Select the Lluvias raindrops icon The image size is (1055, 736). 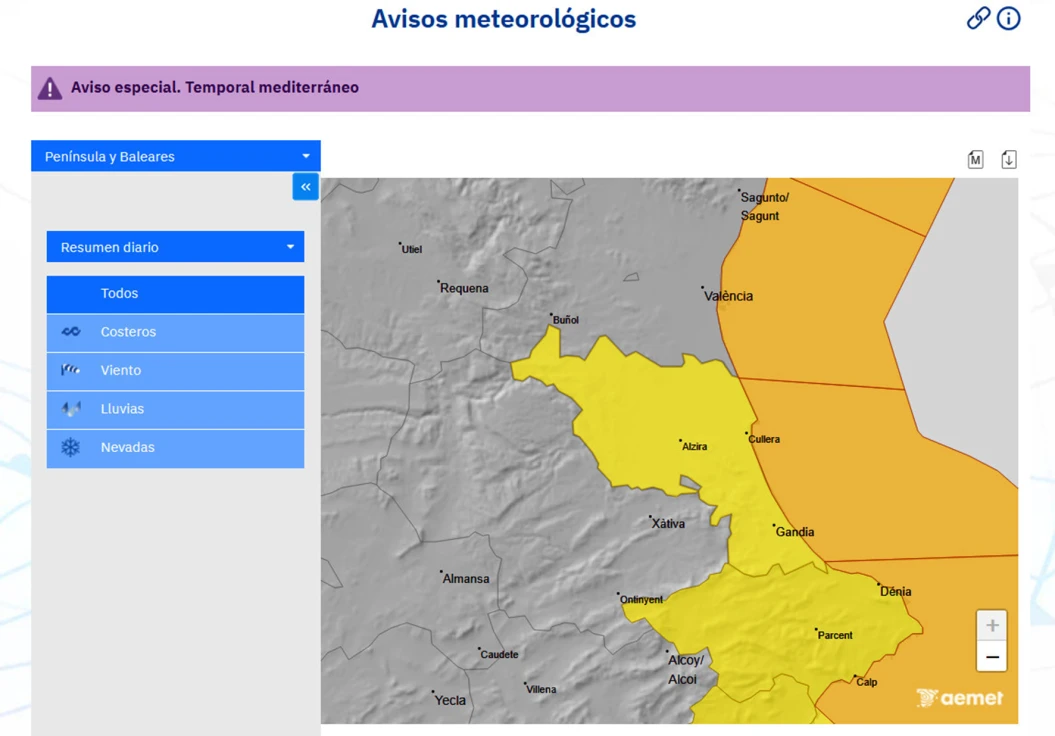pos(70,409)
